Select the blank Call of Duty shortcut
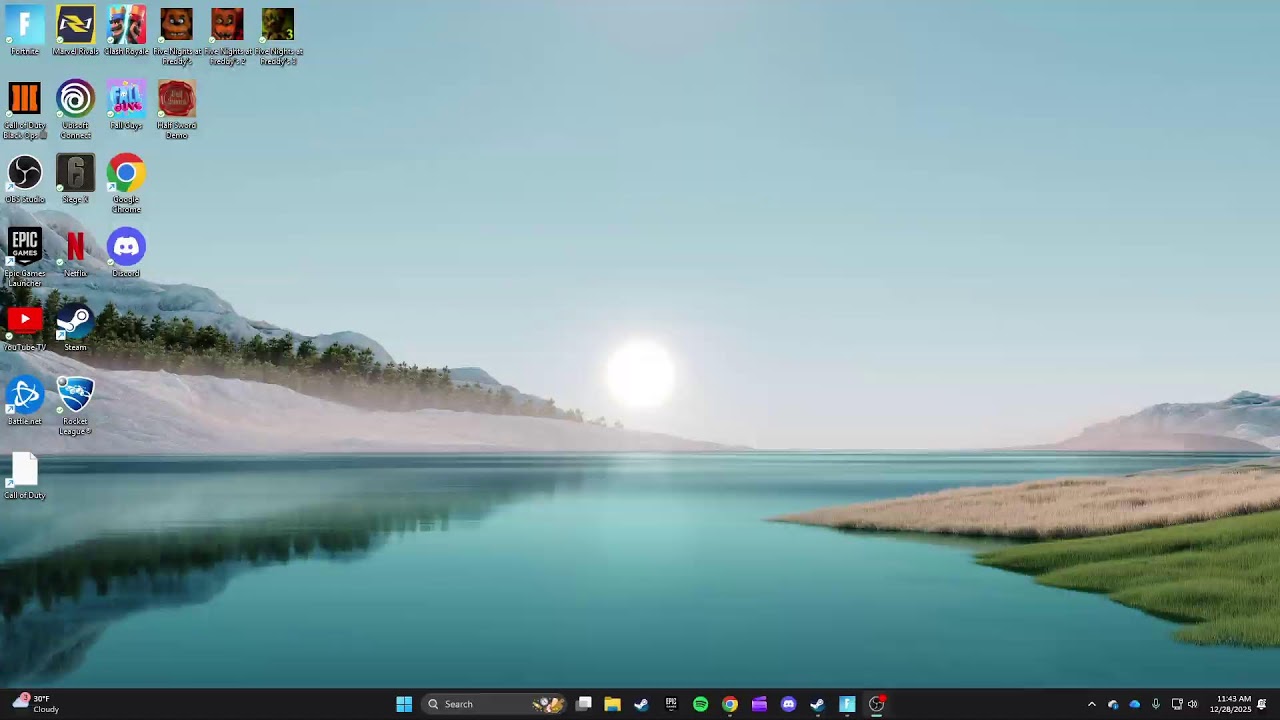The height and width of the screenshot is (720, 1280). [x=25, y=475]
